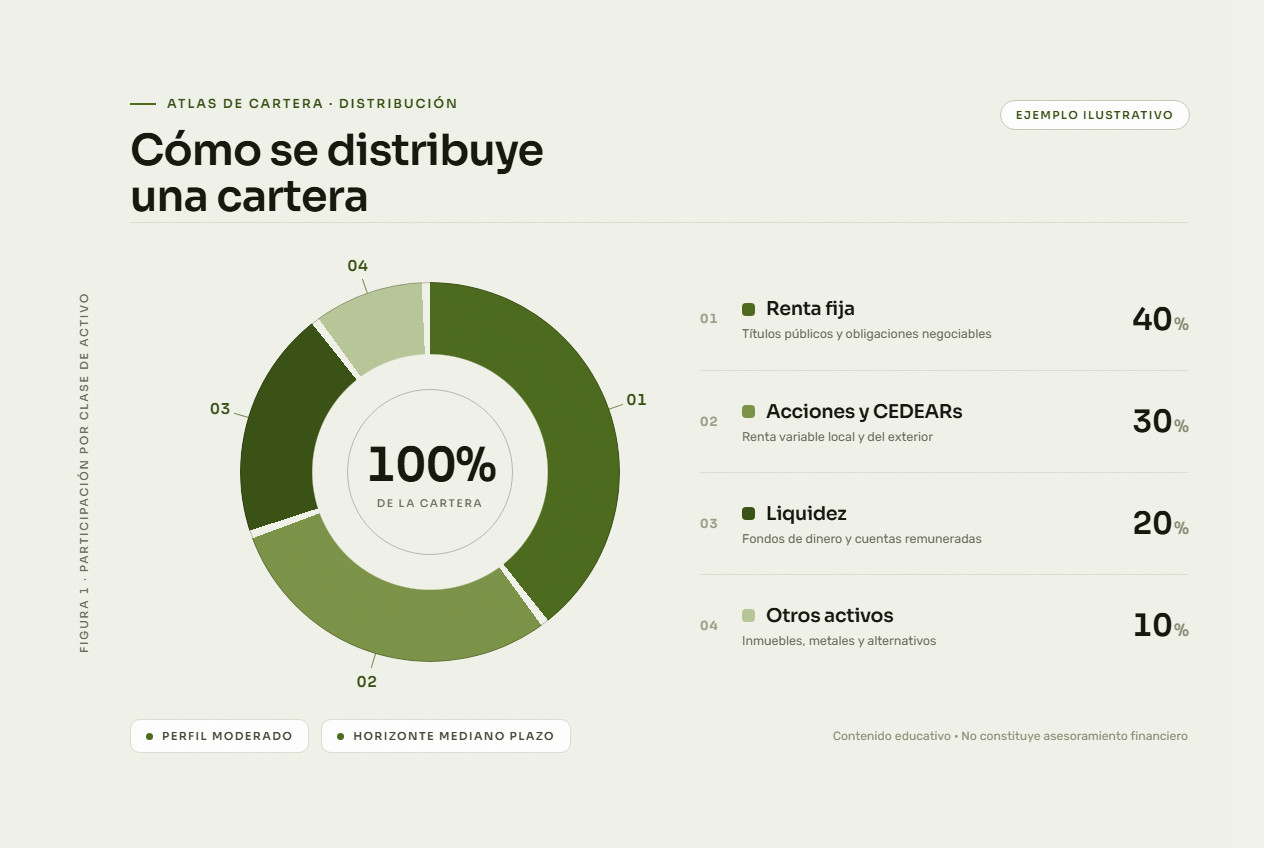Click the legend index 01 next to Renta fija
This screenshot has height=848, width=1264.
point(709,319)
